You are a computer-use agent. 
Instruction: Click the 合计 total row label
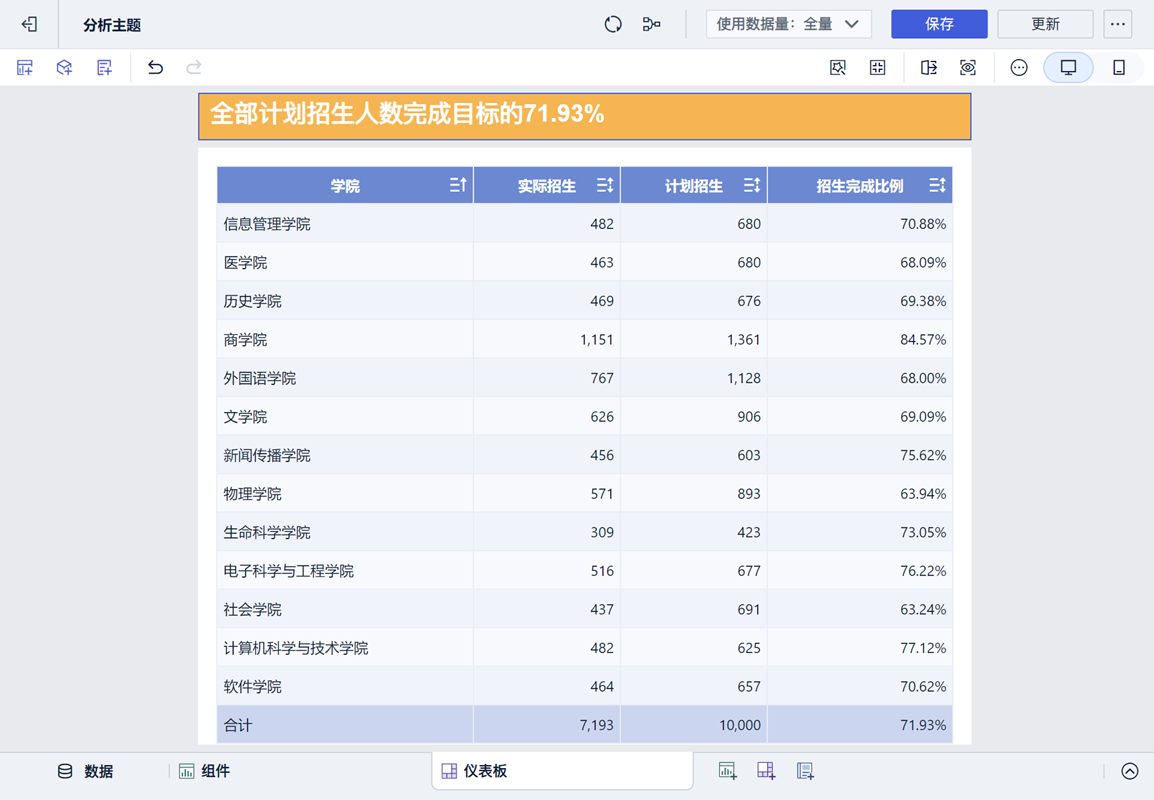coord(238,725)
